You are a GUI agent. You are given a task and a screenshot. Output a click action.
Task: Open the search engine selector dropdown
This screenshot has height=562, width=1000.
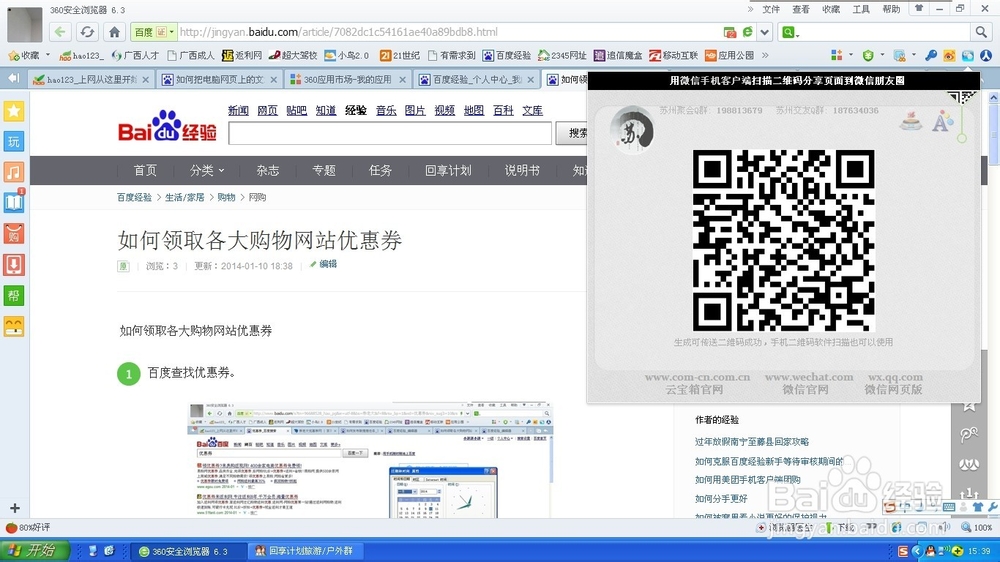tap(790, 32)
